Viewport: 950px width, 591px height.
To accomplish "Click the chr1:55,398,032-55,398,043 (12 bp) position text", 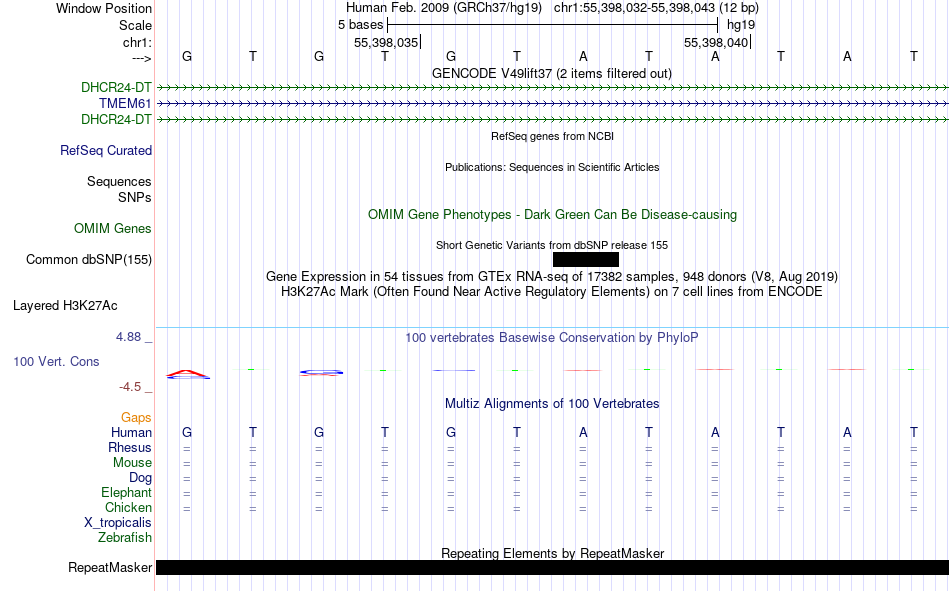I will click(656, 8).
